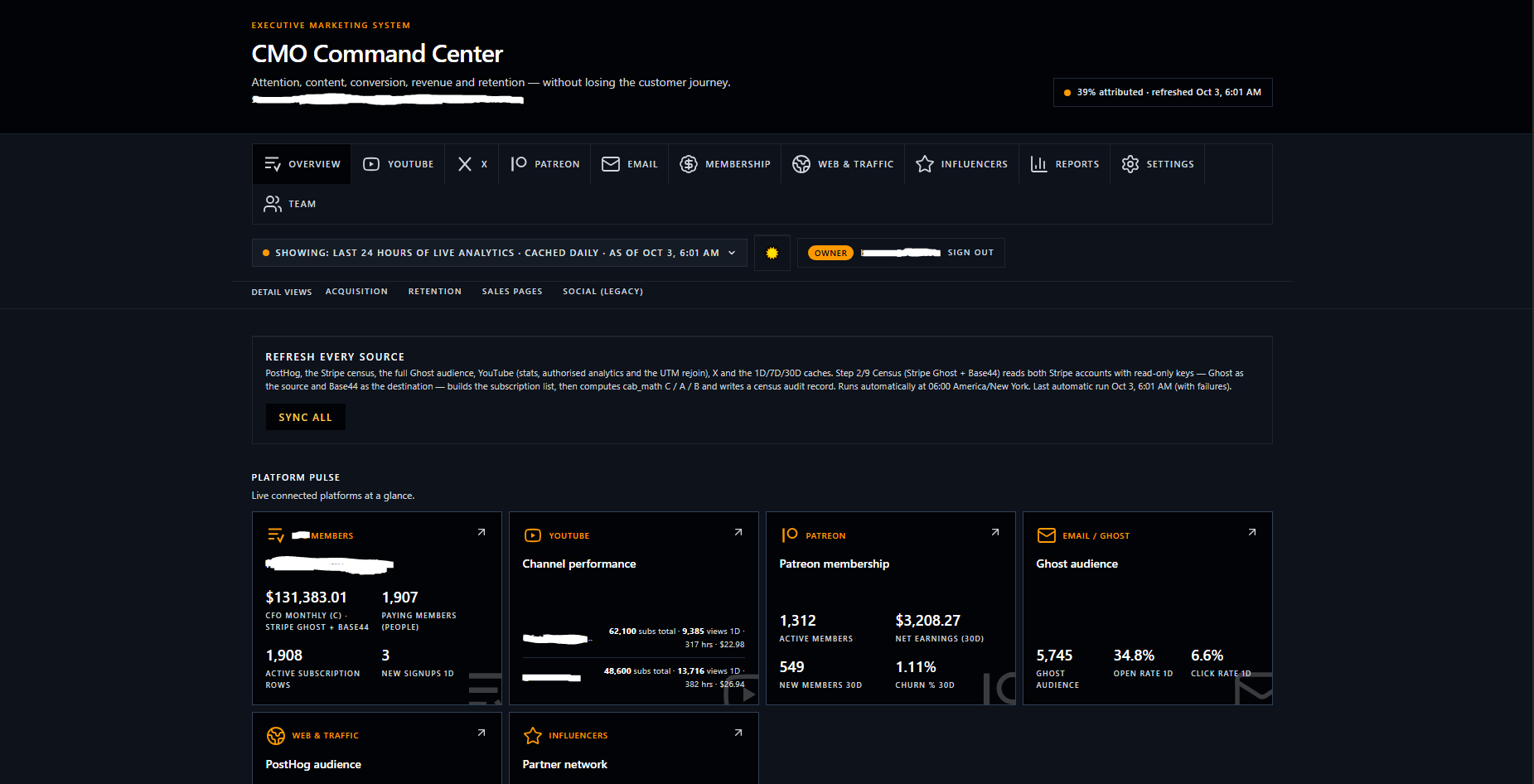Click the Email envelope icon in nav
The image size is (1534, 784).
[611, 164]
